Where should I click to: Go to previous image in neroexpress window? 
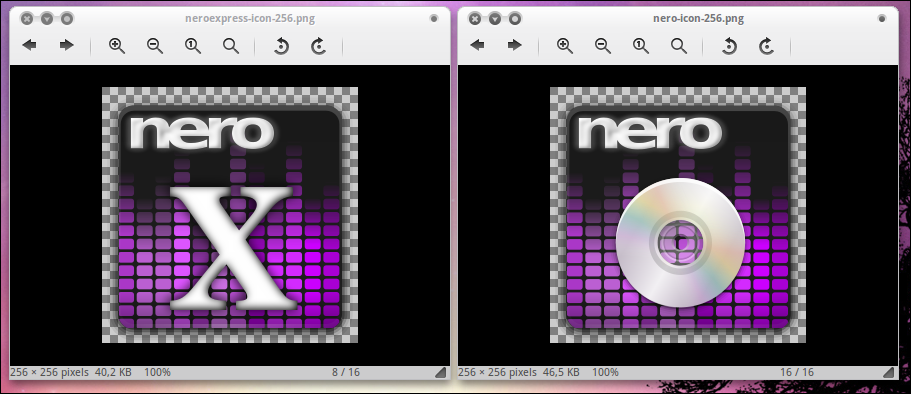pyautogui.click(x=29, y=45)
